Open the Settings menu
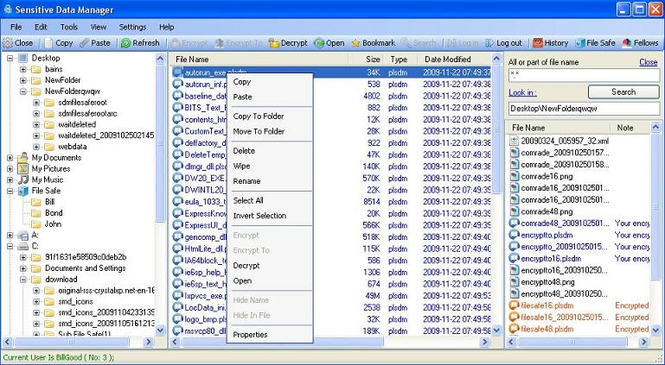 tap(132, 27)
